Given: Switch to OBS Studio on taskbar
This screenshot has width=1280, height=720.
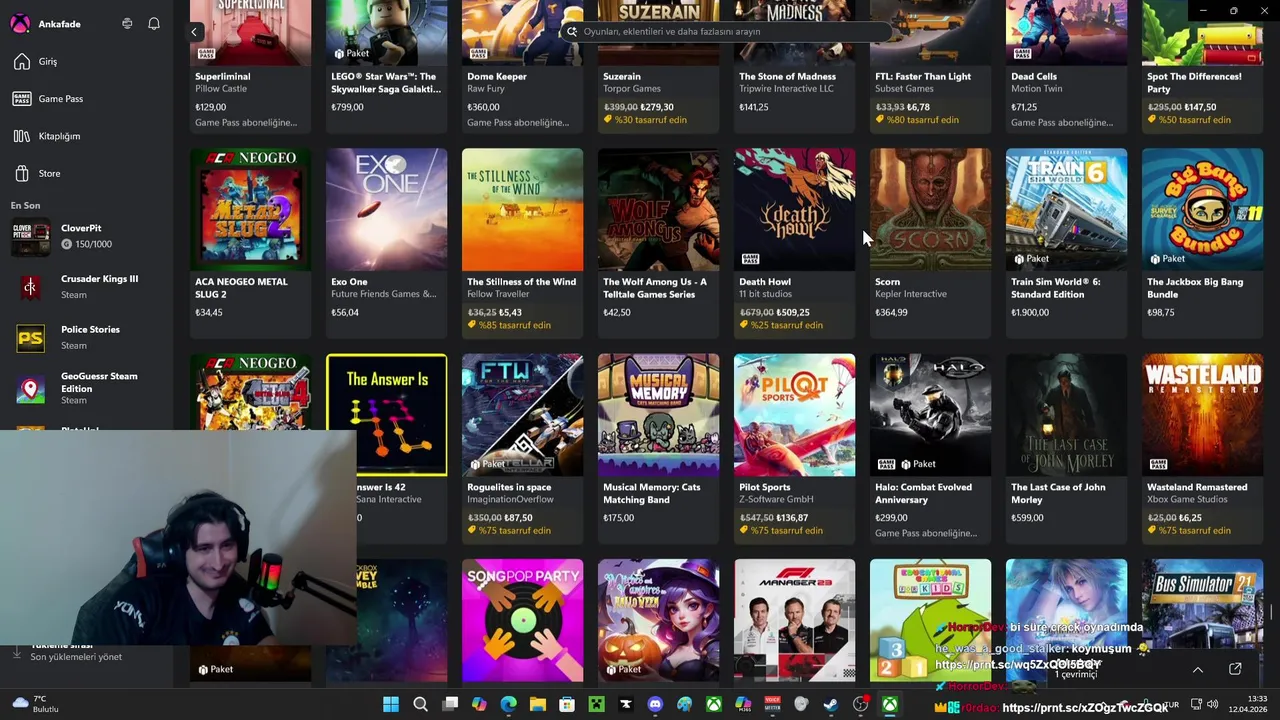Looking at the screenshot, I should pos(860,704).
